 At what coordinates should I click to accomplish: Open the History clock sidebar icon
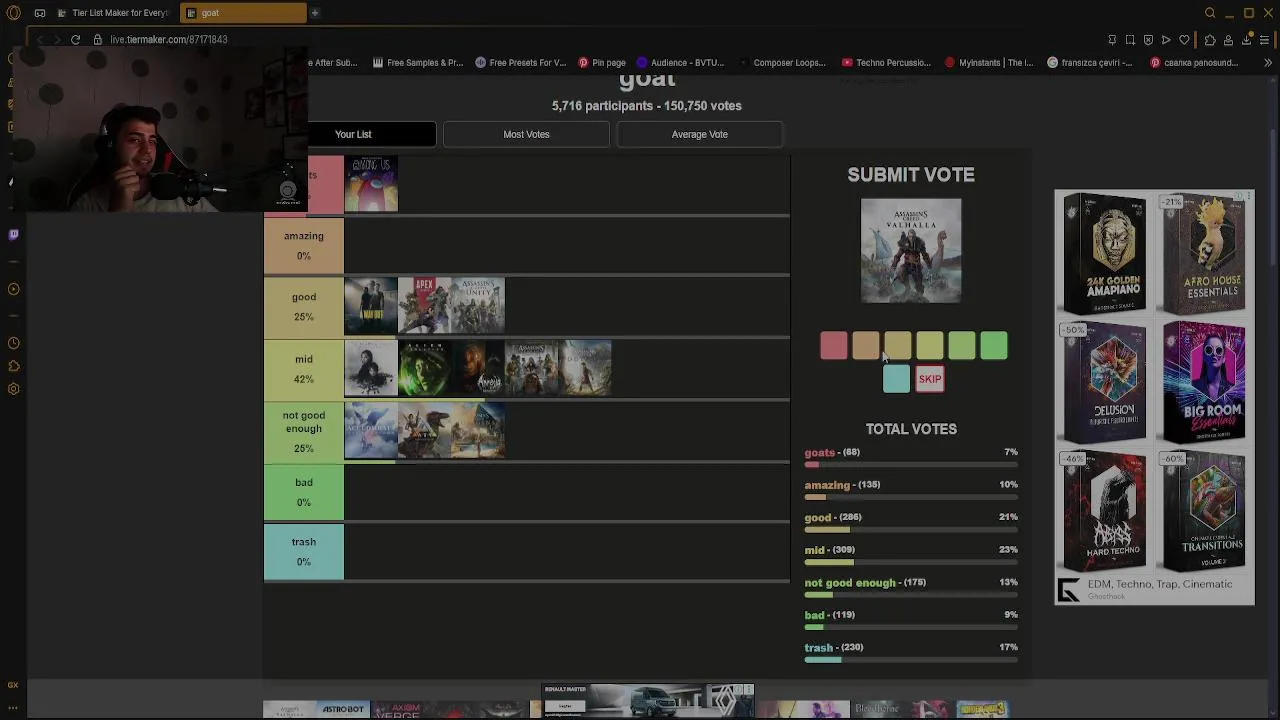point(13,343)
